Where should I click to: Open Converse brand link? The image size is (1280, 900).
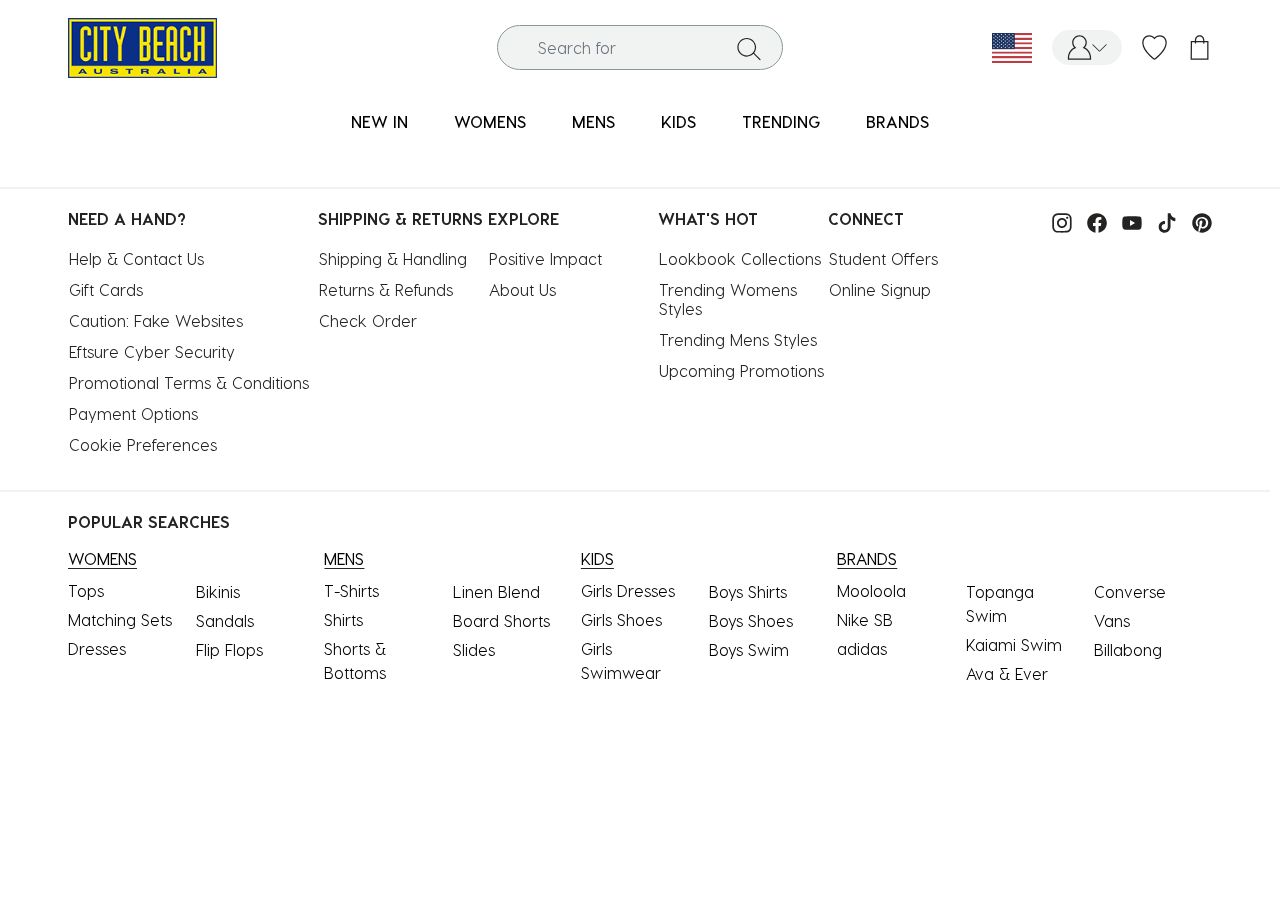(1130, 592)
